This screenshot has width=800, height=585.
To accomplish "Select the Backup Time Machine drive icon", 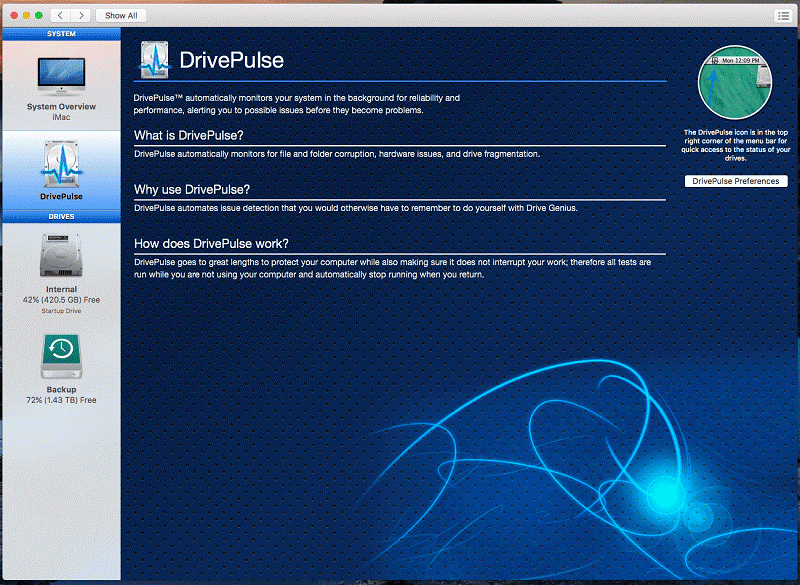I will 61,357.
